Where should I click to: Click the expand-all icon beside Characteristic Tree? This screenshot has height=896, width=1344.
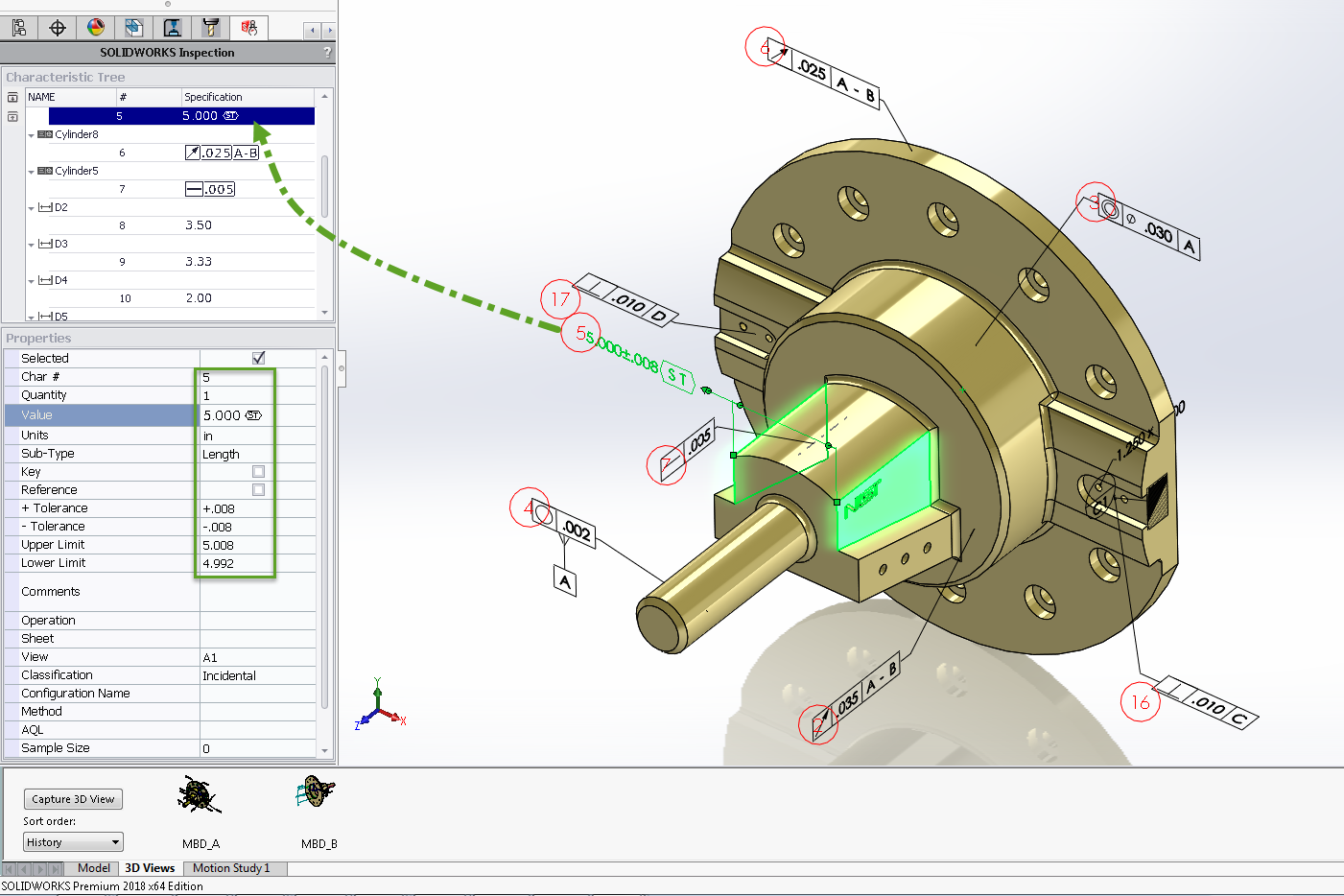12,98
